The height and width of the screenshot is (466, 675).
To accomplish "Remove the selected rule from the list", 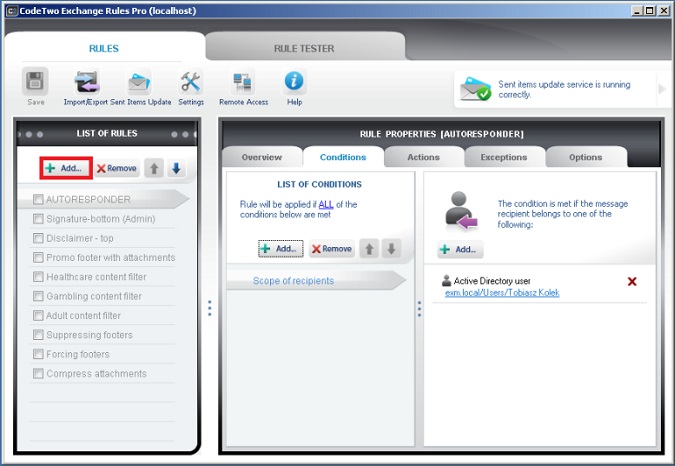I will pos(117,168).
